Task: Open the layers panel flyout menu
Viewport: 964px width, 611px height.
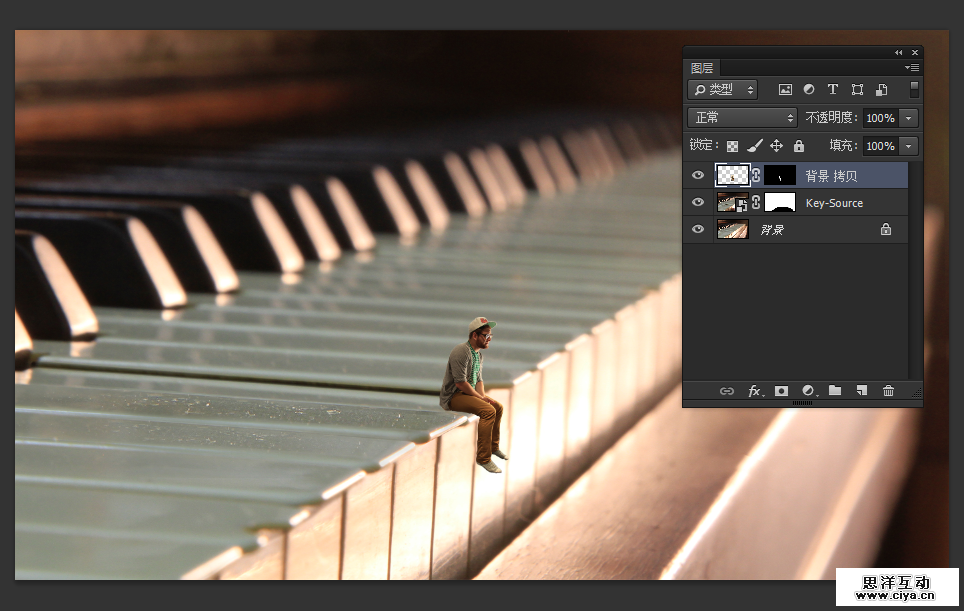Action: 912,68
